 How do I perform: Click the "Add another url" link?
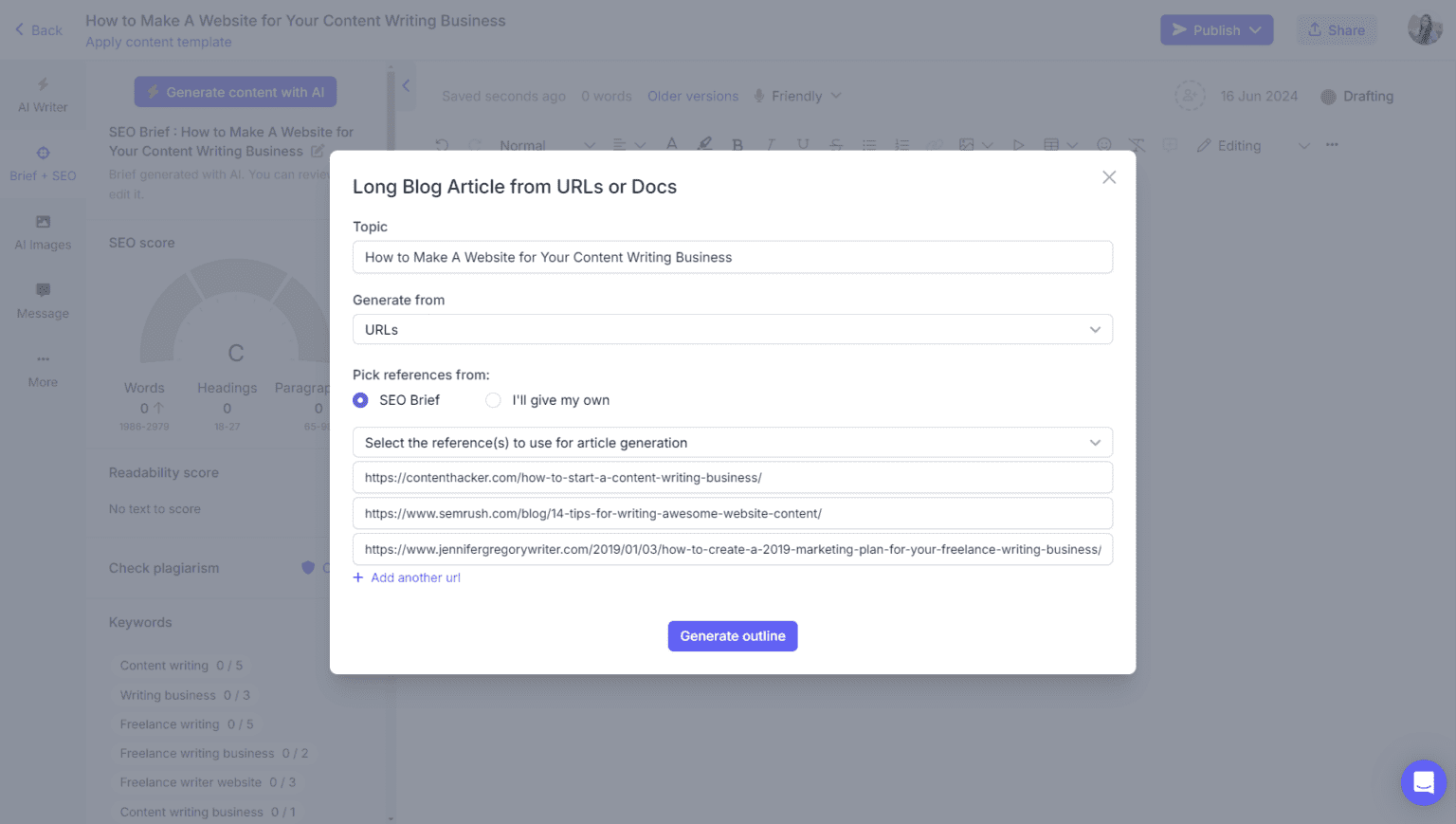(407, 577)
